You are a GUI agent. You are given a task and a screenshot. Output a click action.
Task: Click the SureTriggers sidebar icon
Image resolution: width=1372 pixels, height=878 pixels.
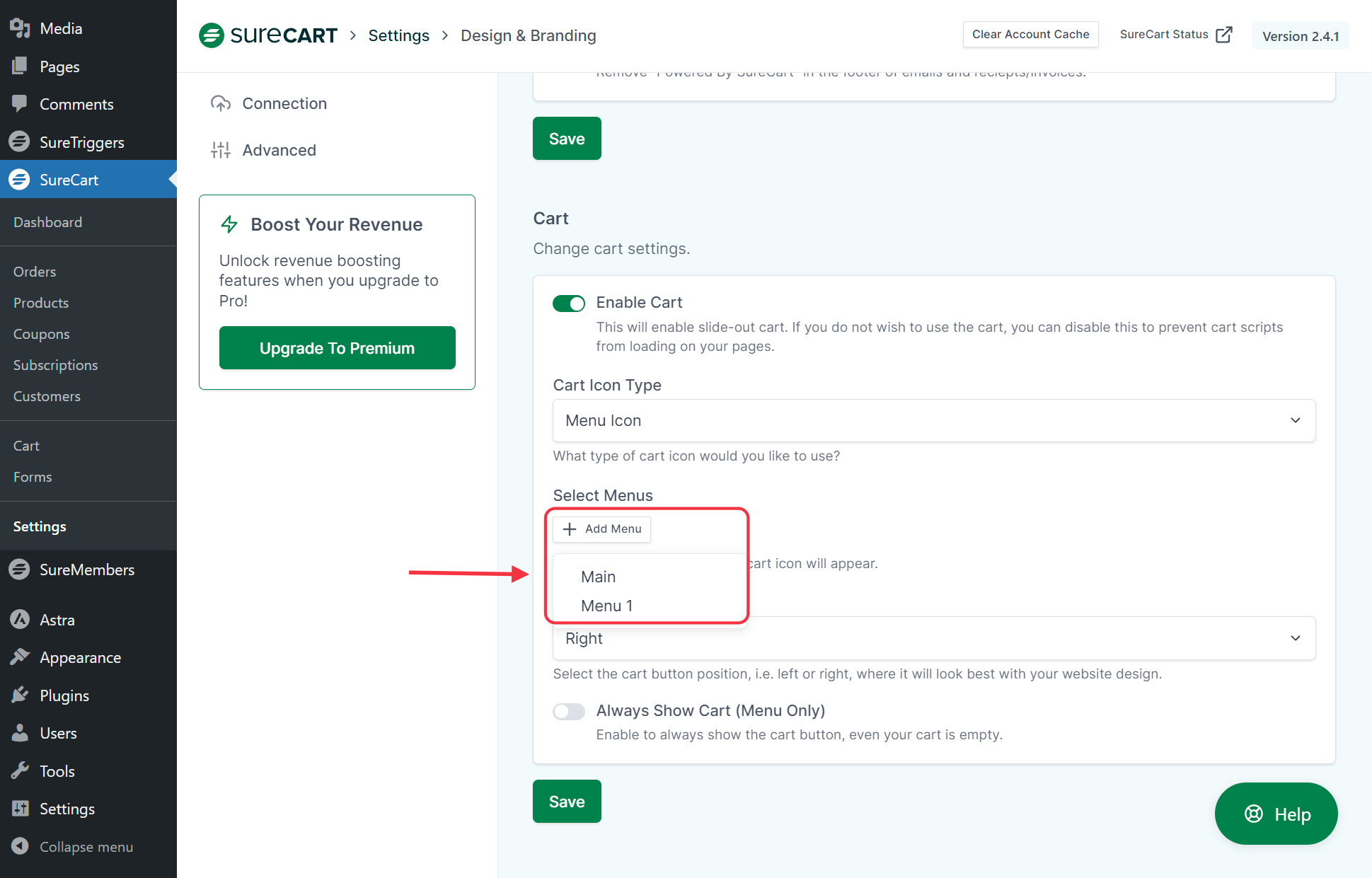coord(20,142)
